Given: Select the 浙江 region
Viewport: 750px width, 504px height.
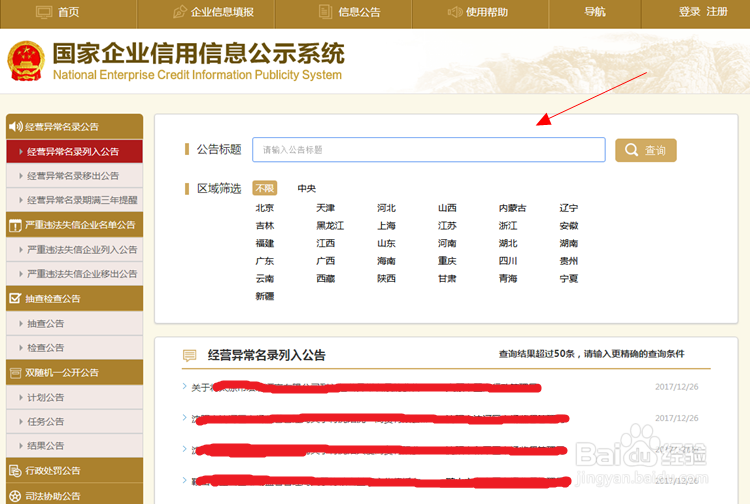Looking at the screenshot, I should point(508,226).
